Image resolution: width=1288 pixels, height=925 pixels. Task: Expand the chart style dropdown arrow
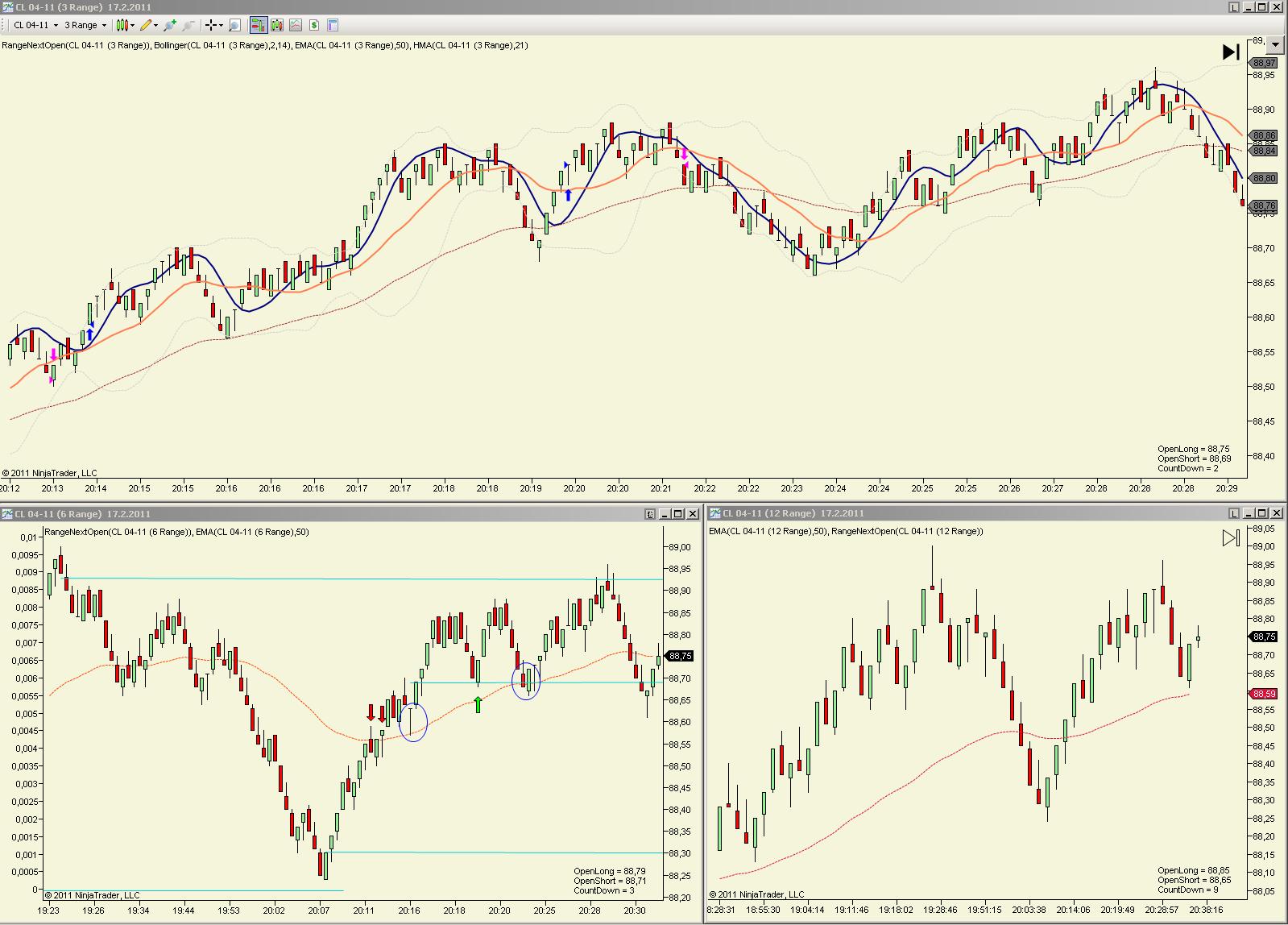click(133, 25)
